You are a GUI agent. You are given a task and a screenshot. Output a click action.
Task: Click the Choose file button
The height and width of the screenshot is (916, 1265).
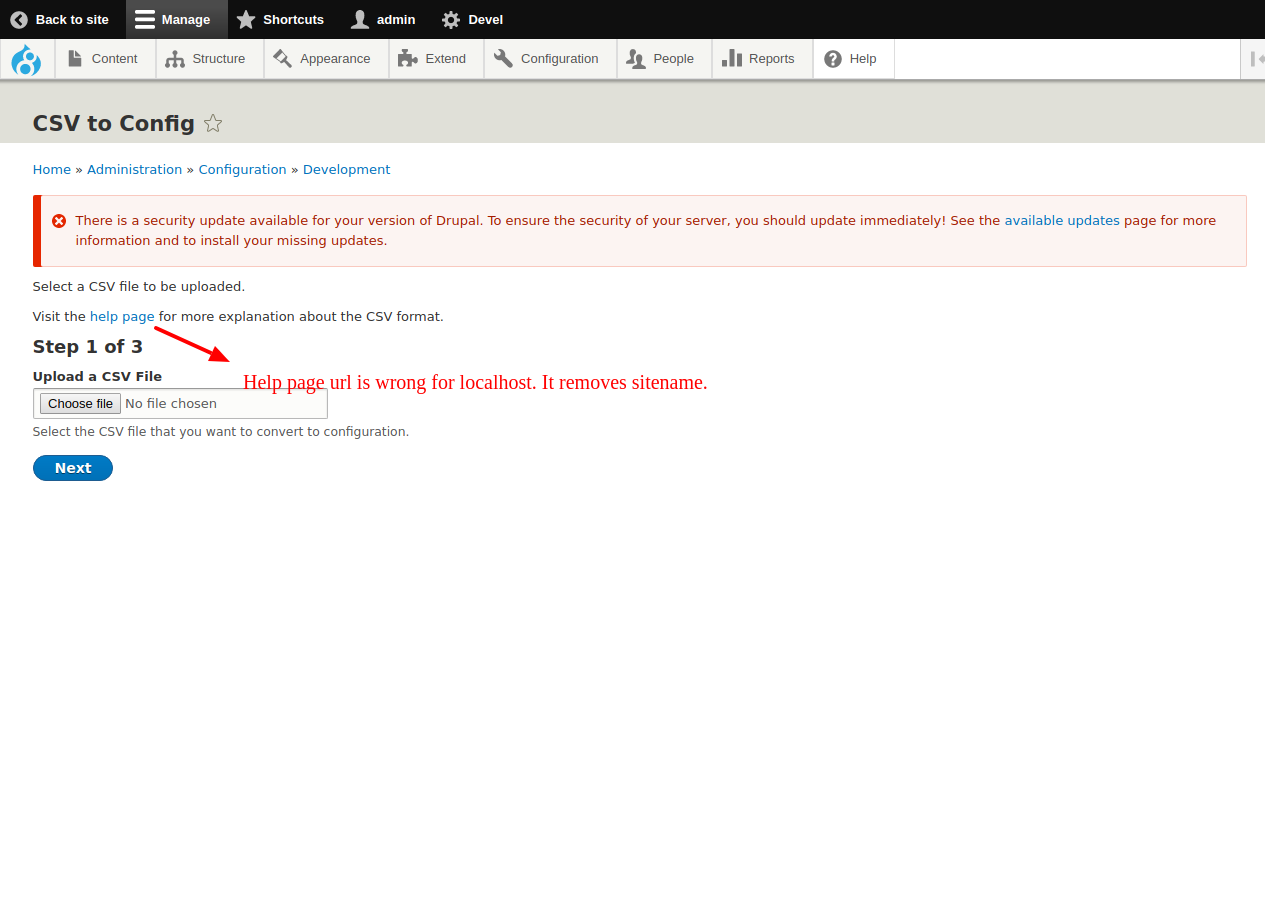point(80,403)
